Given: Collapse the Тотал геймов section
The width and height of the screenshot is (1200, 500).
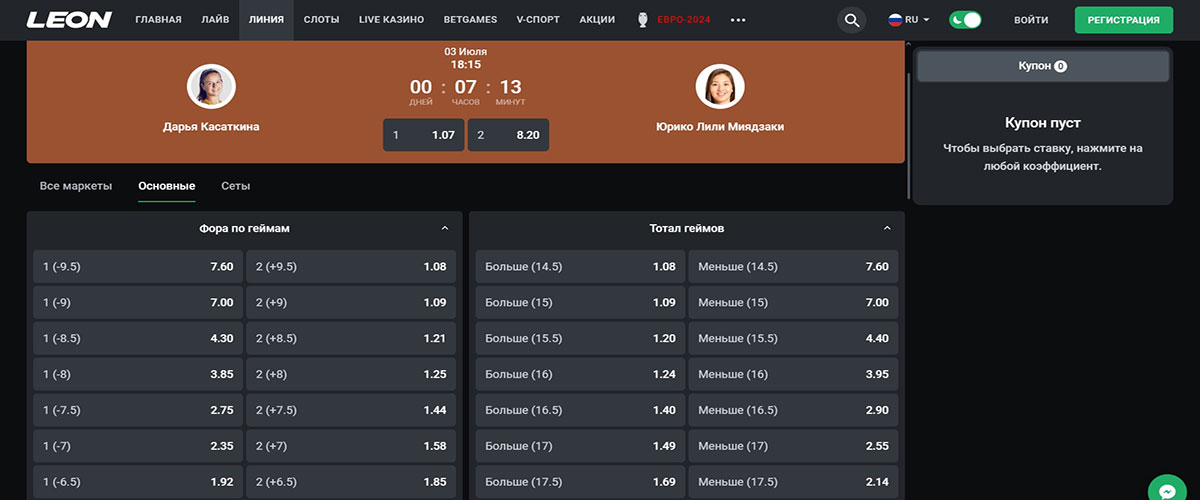Looking at the screenshot, I should click(886, 229).
